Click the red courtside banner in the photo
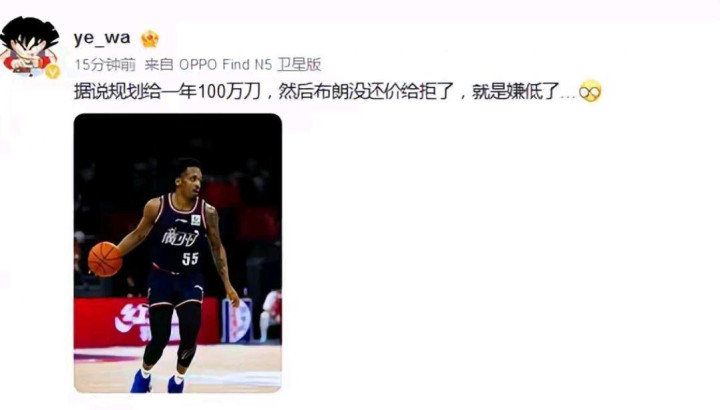 pyautogui.click(x=147, y=322)
